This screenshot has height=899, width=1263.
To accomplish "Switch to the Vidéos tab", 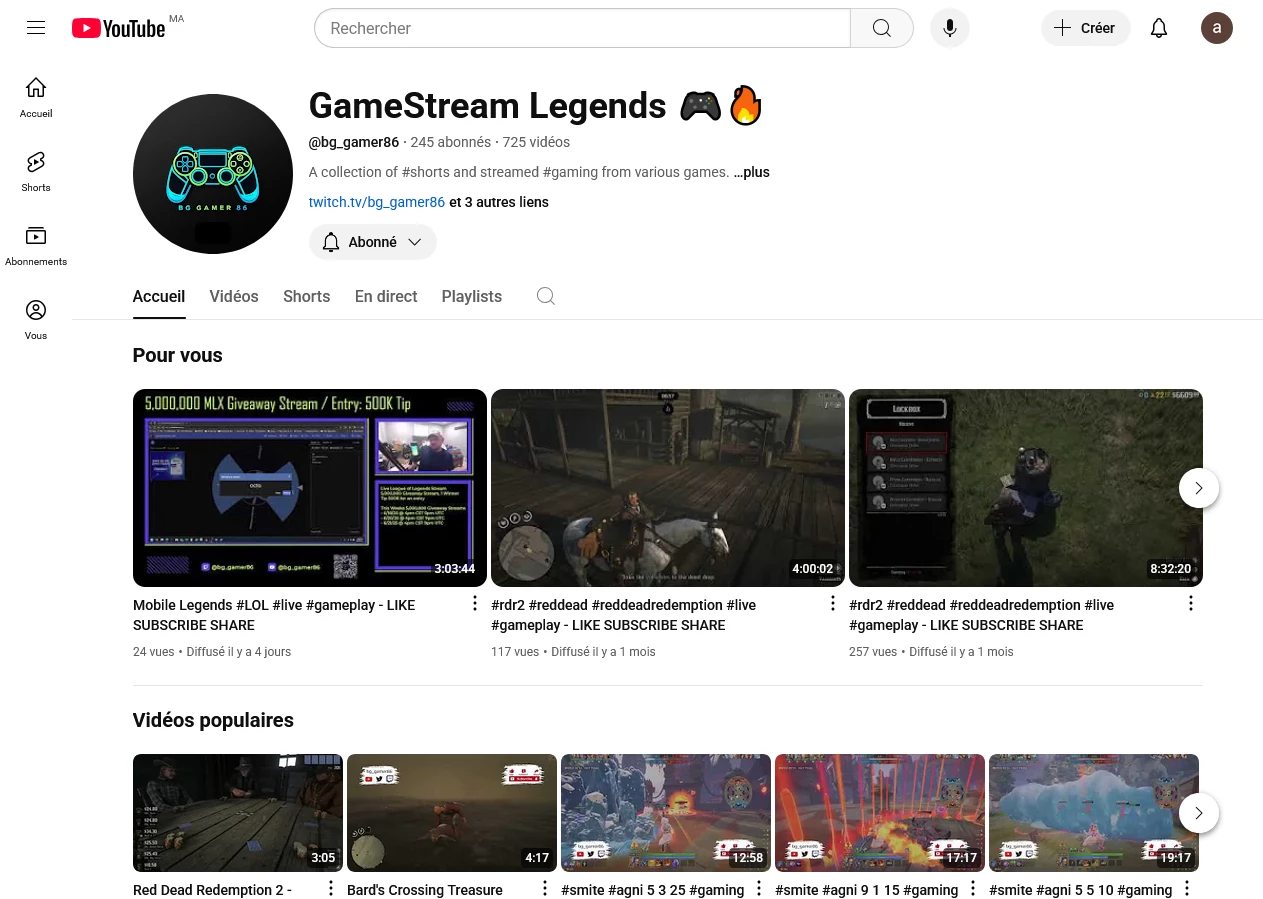I will 234,296.
